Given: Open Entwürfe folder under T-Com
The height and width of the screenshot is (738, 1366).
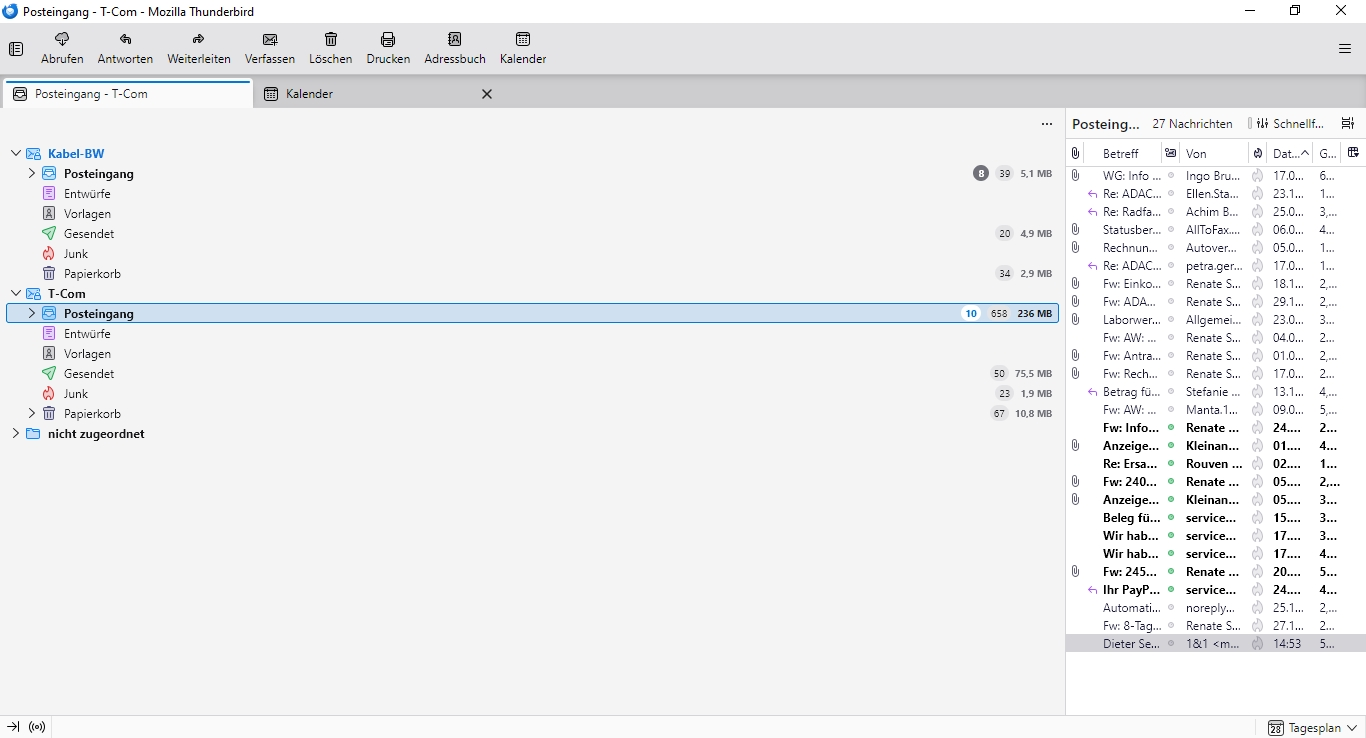Looking at the screenshot, I should 87,334.
